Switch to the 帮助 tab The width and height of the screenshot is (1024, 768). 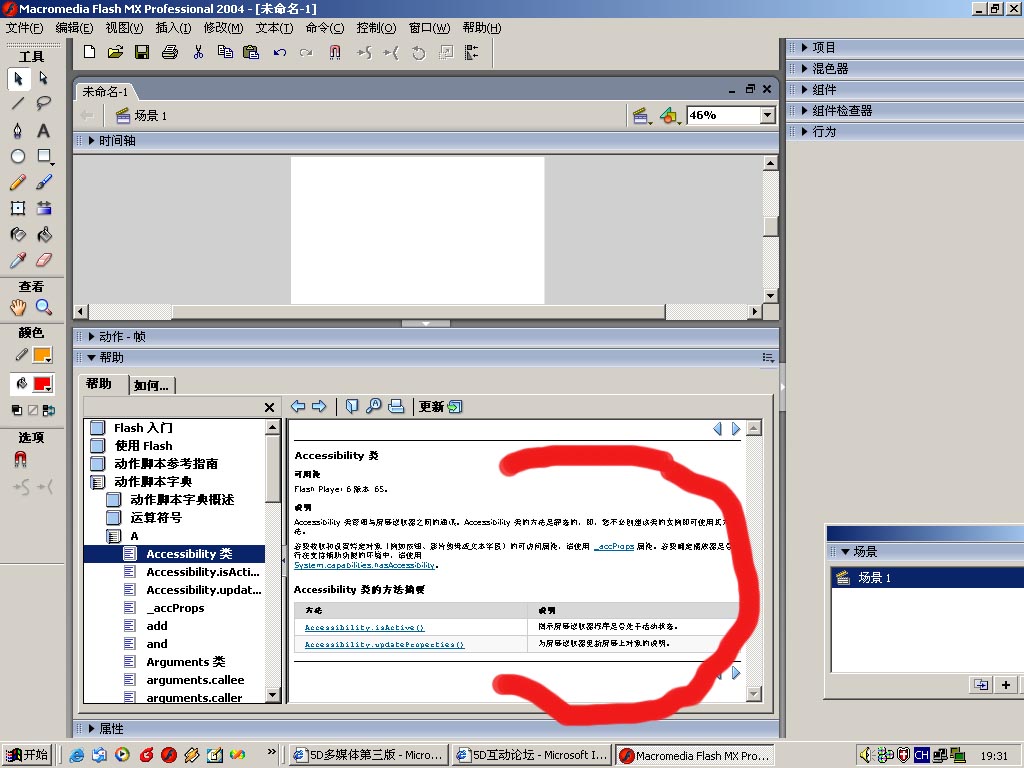click(99, 384)
